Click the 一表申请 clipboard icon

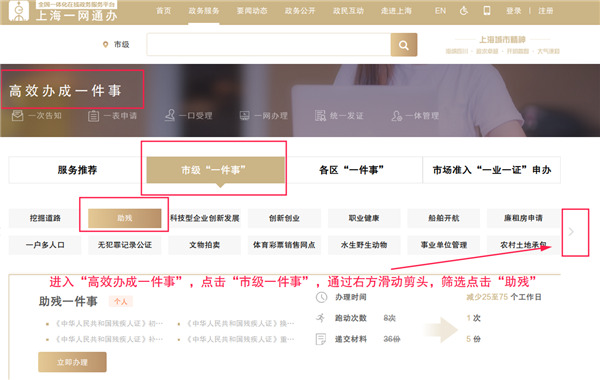pos(93,116)
